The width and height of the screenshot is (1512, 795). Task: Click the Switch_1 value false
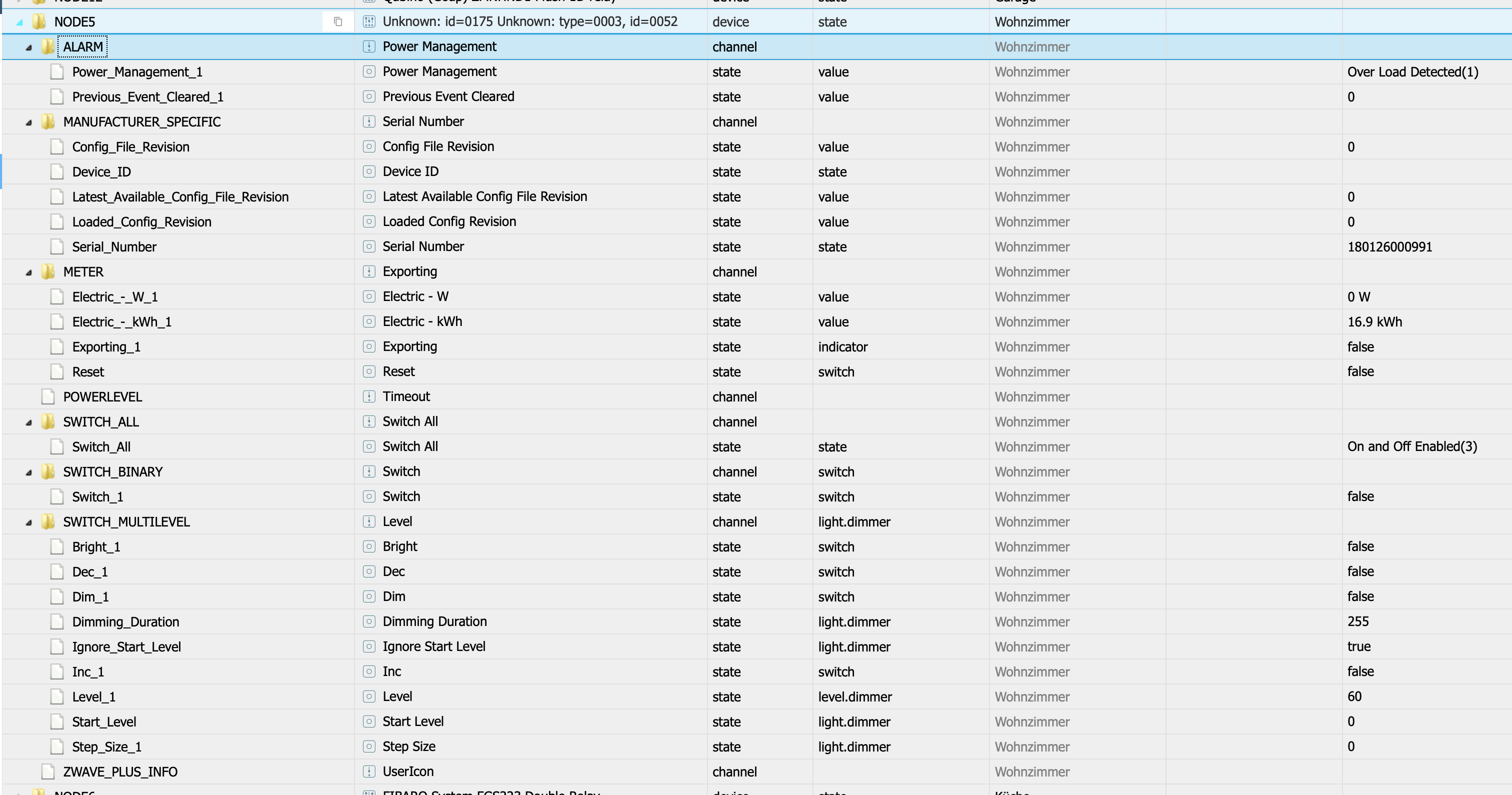[1360, 496]
